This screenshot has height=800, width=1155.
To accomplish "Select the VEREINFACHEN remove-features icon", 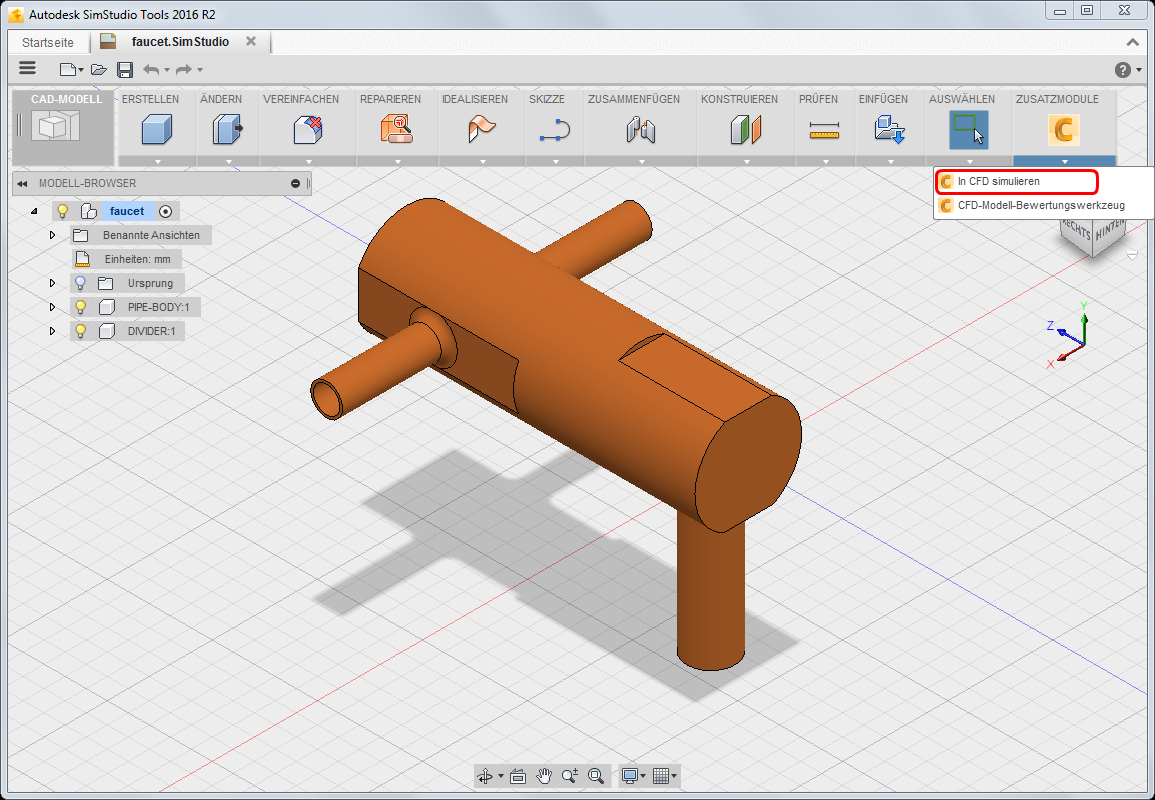I will point(308,129).
